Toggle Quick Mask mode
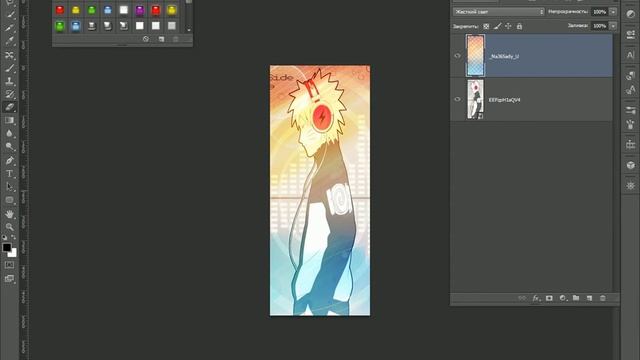640x360 pixels. 9,265
